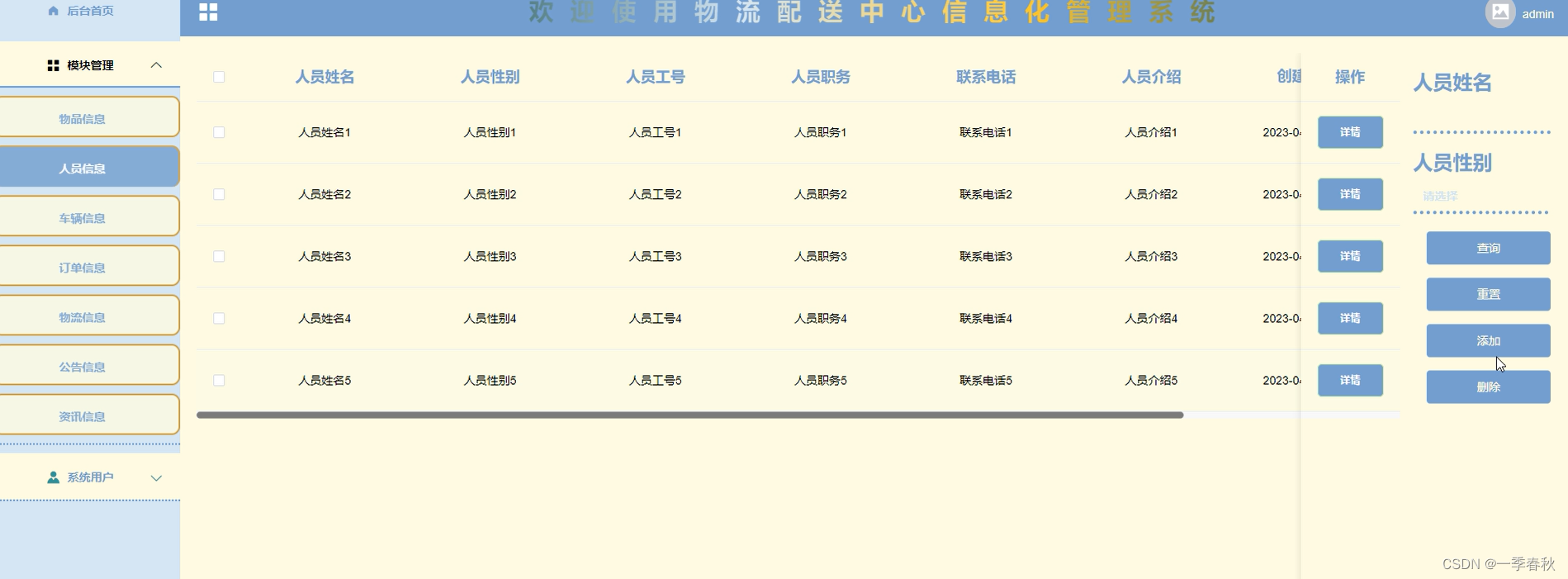The height and width of the screenshot is (579, 1568).
Task: Click the 人员工号 column header
Action: coord(655,77)
